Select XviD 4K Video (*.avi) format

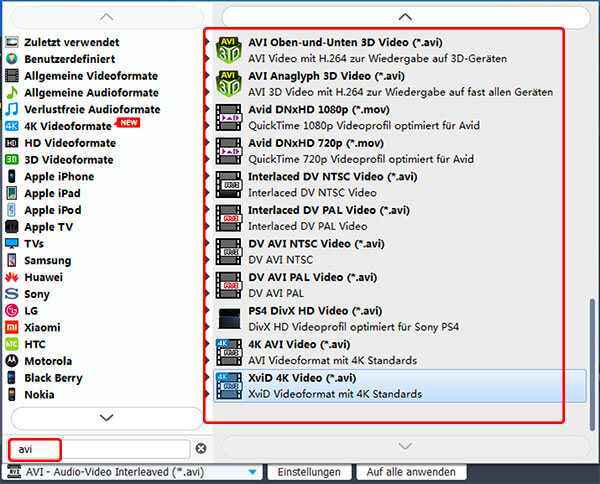pos(400,386)
